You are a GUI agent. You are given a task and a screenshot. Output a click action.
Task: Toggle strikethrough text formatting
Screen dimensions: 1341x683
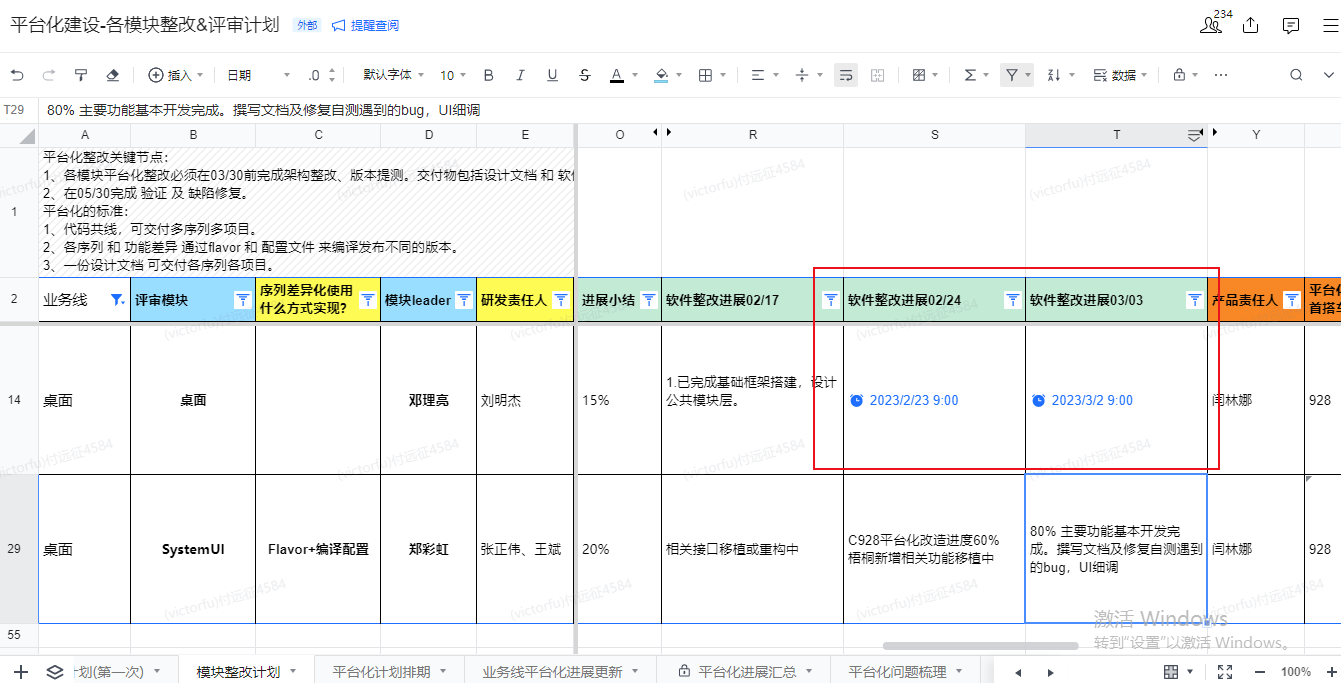coord(585,75)
